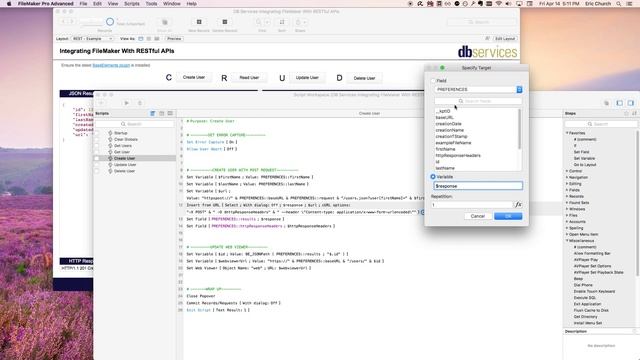
Task: Open the Edit menu
Action: point(97,4)
